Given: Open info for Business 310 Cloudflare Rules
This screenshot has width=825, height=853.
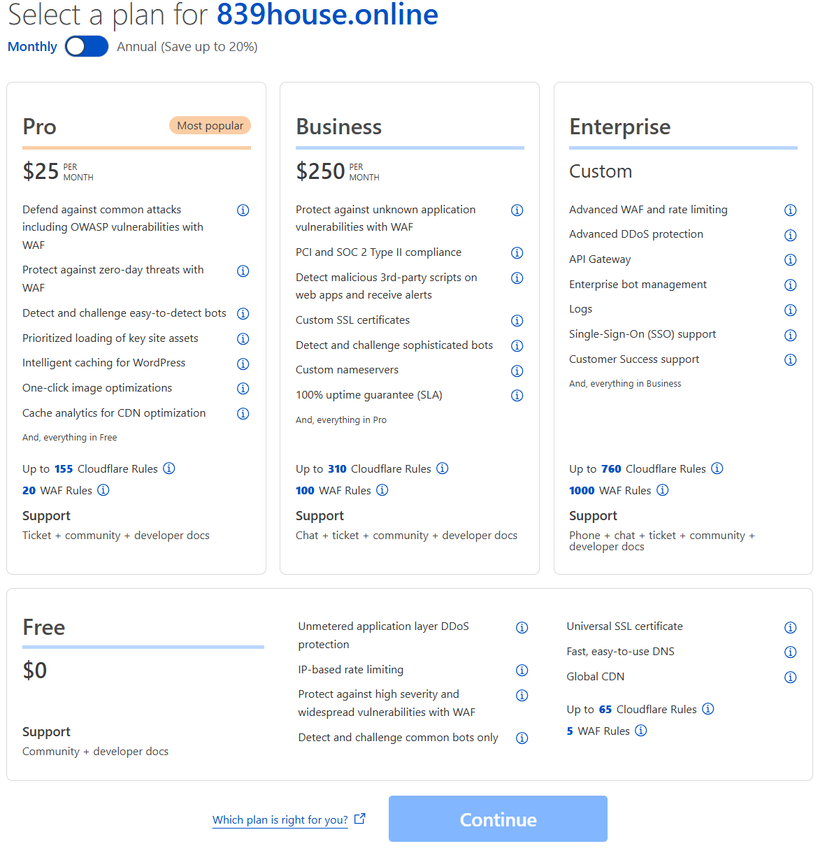Looking at the screenshot, I should [x=442, y=468].
